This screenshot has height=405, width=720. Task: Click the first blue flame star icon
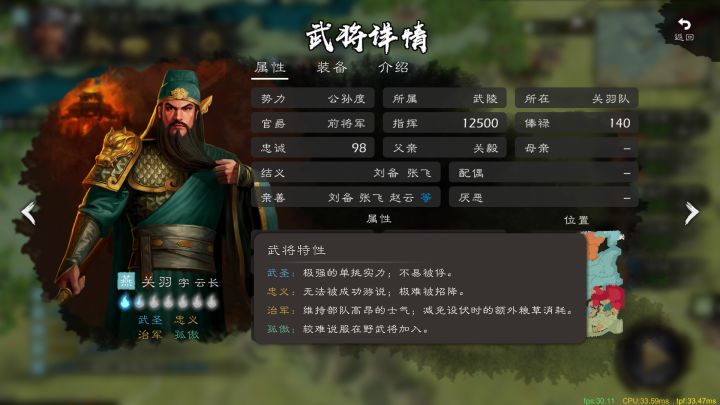tap(125, 301)
